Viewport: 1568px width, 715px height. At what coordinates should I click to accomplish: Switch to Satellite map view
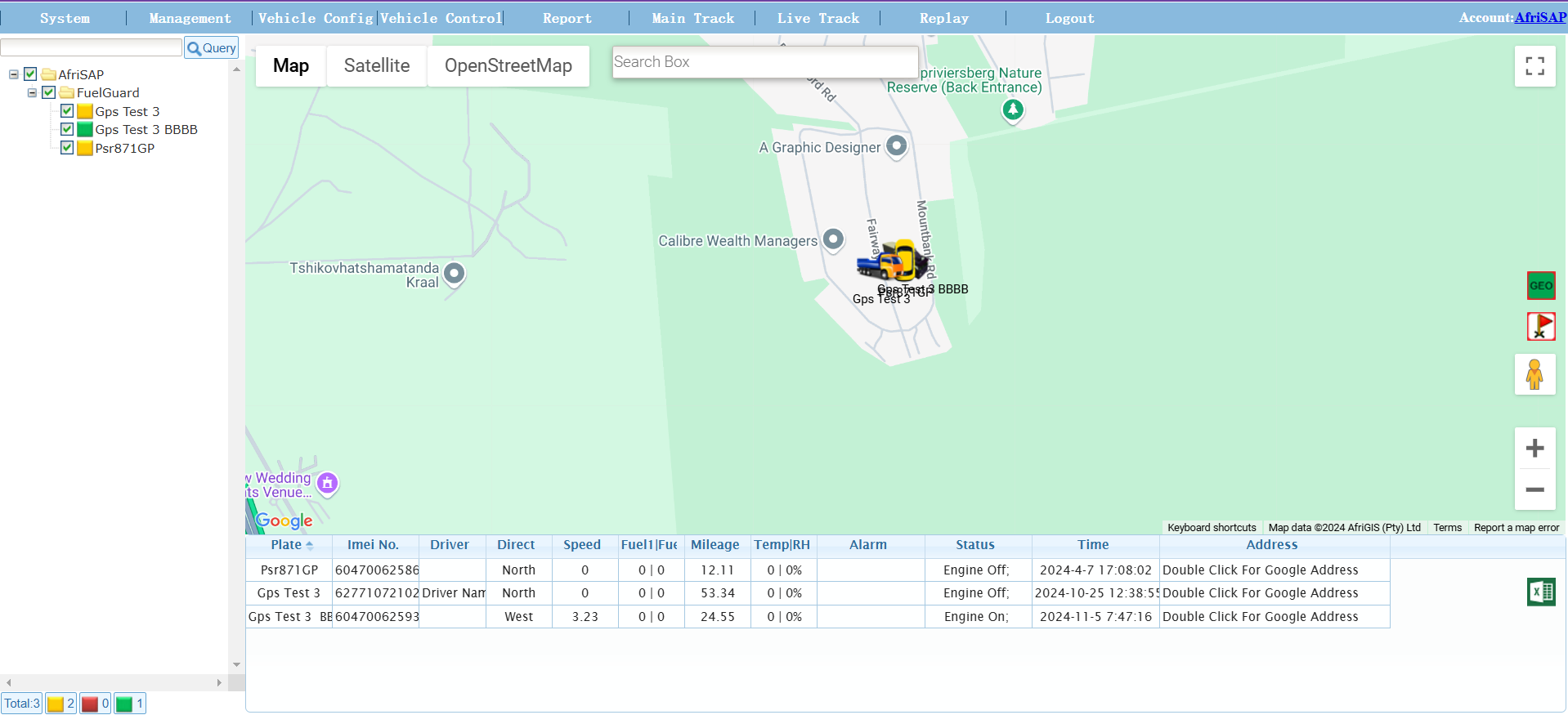click(x=377, y=66)
